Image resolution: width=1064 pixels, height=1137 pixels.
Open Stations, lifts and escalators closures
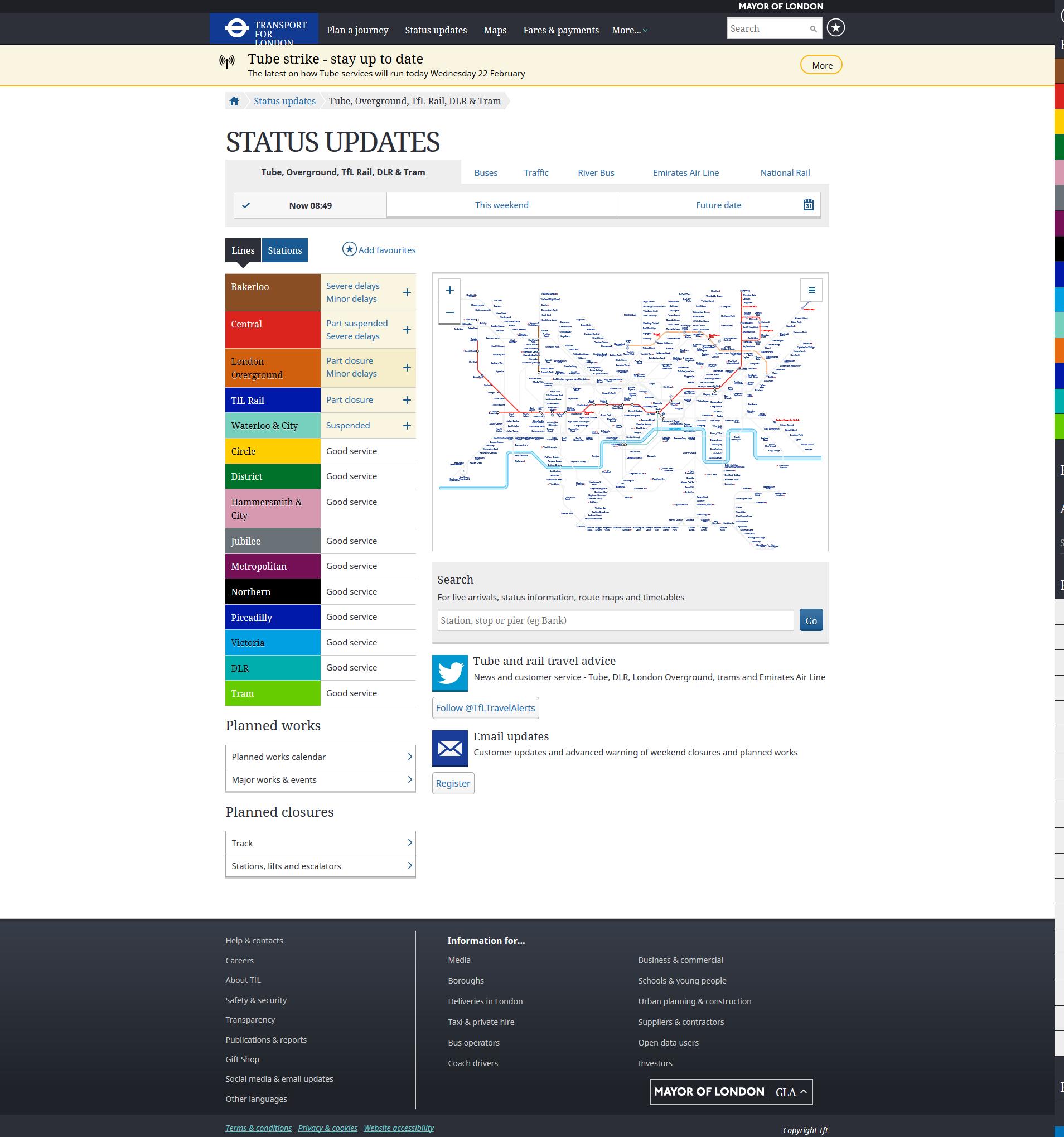tap(320, 866)
